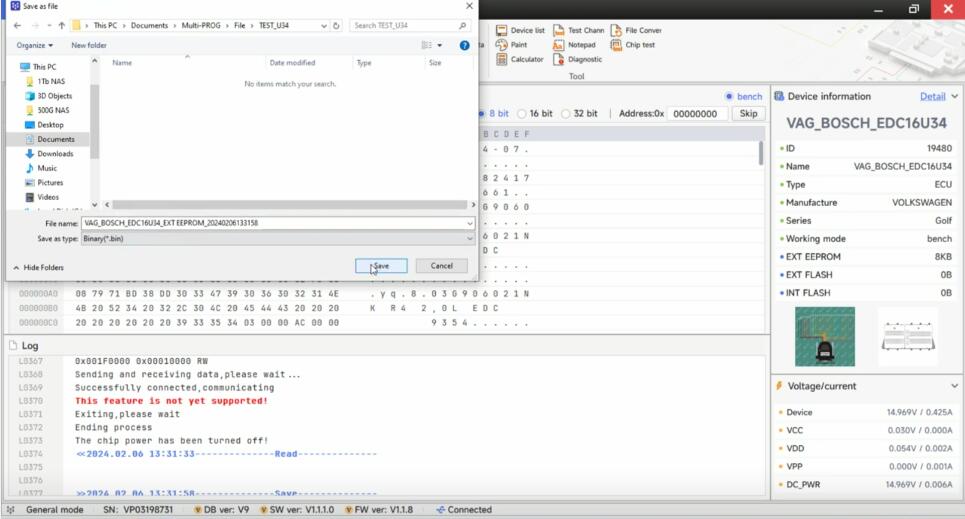Open the view options dropdown arrow
The height and width of the screenshot is (519, 965).
439,46
